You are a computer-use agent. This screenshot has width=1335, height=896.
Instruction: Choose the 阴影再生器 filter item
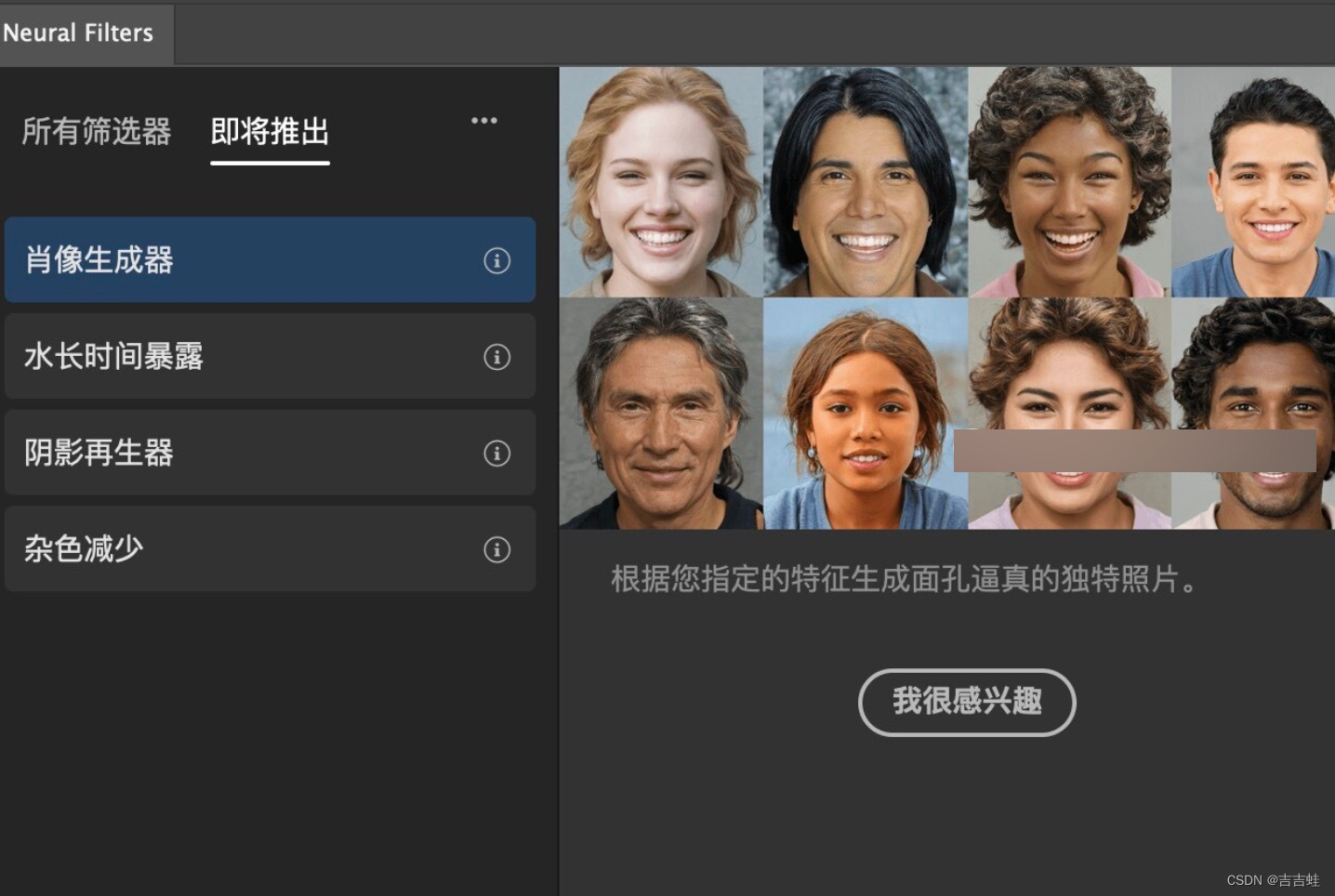[x=270, y=453]
